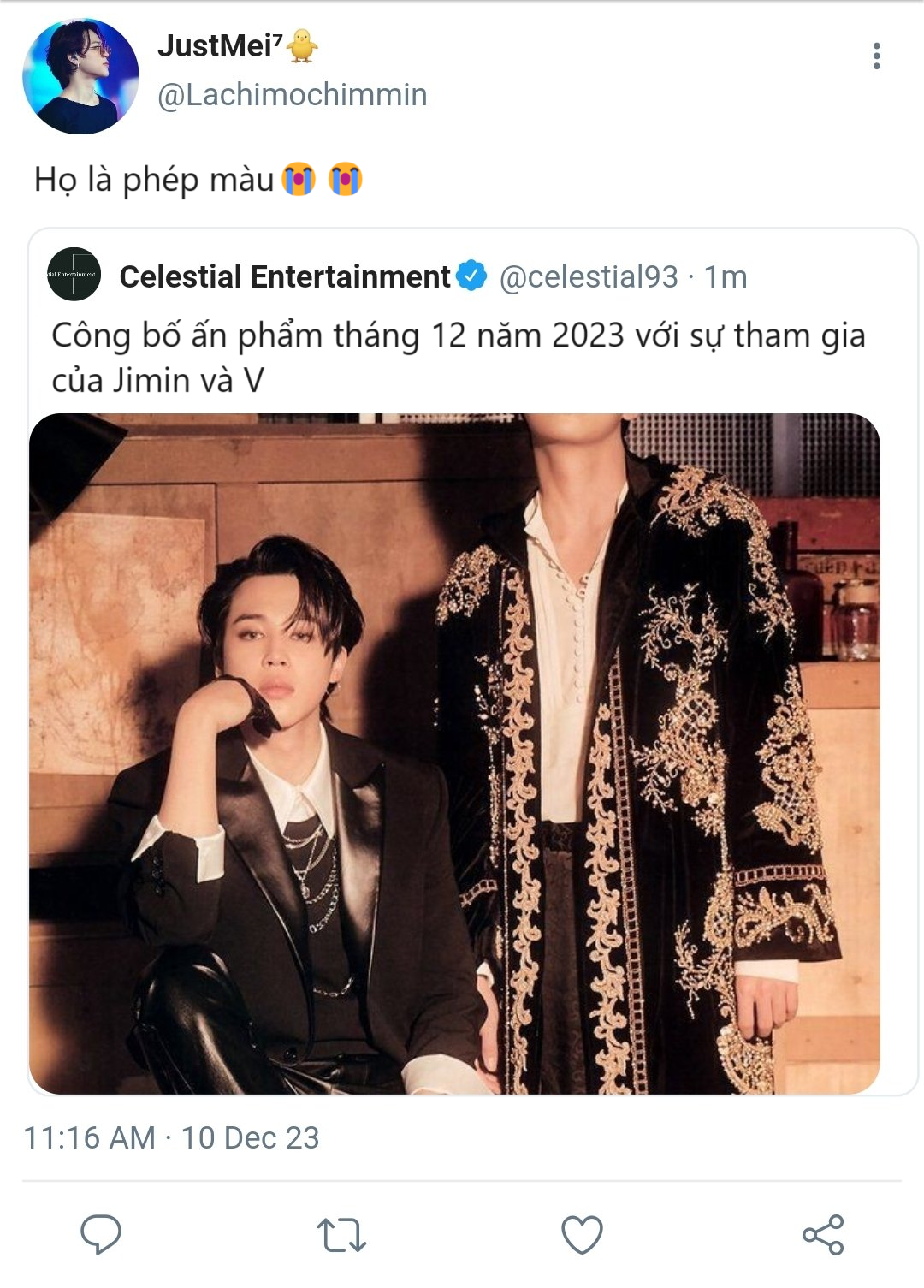Click the JustMei display name

click(x=220, y=46)
